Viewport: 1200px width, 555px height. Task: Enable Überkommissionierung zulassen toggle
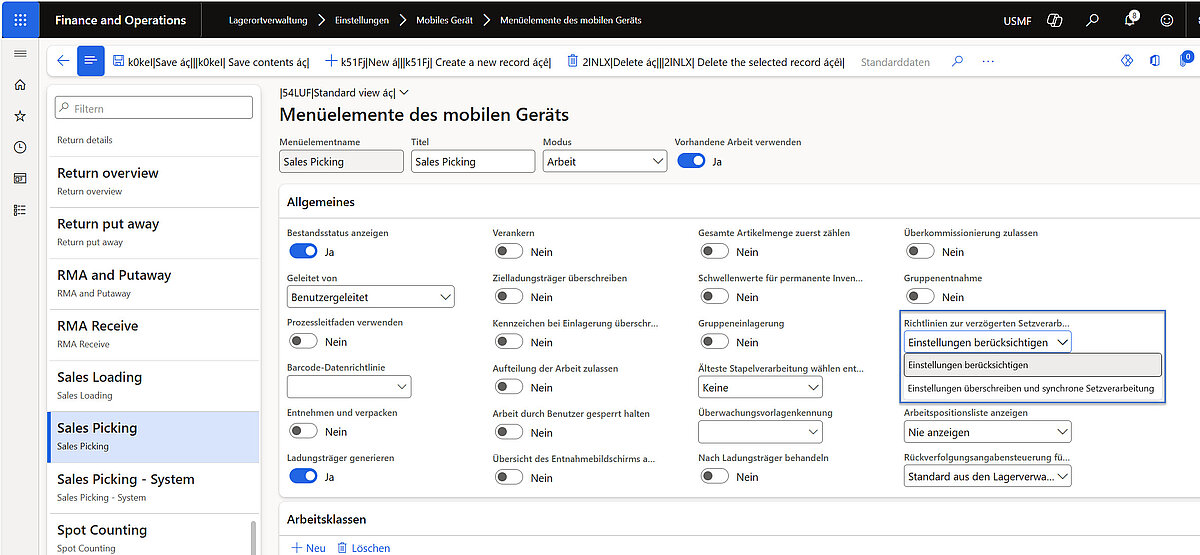click(919, 251)
